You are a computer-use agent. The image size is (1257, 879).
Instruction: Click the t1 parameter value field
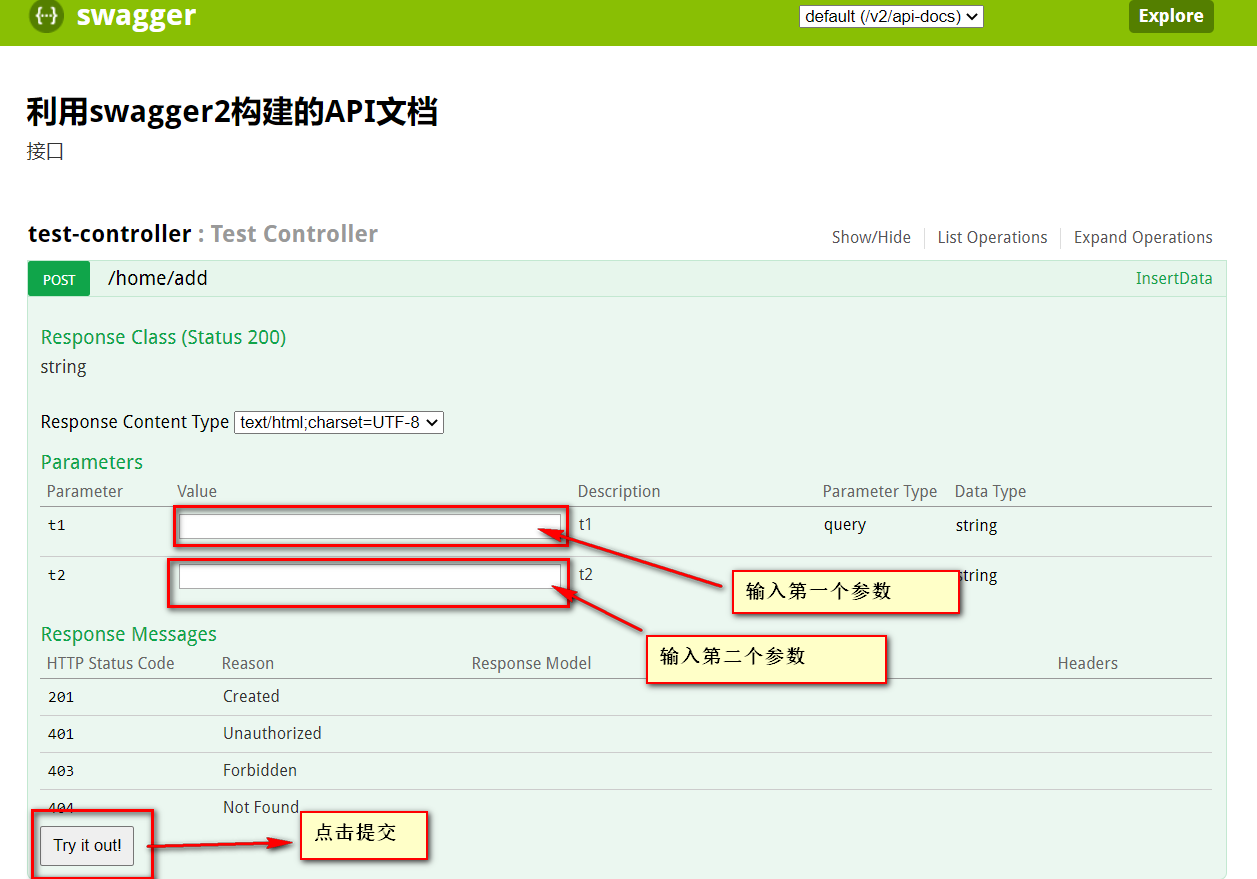(x=371, y=524)
